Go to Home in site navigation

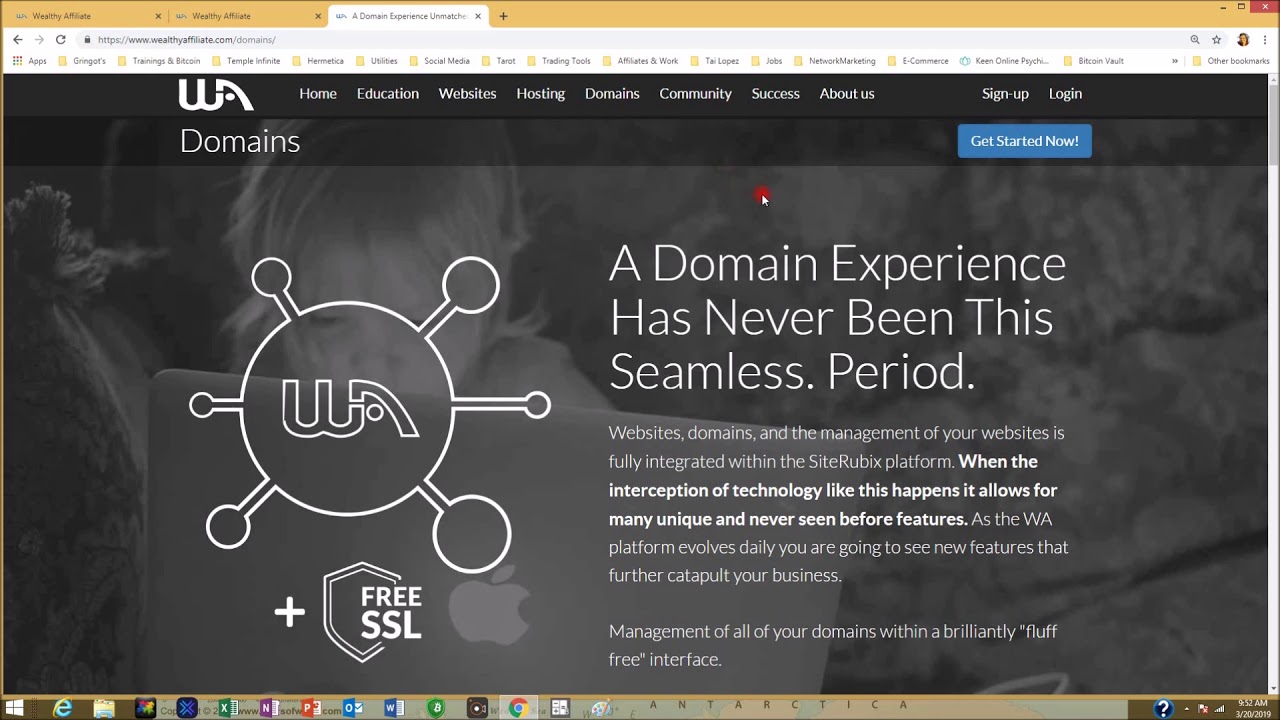coord(318,94)
